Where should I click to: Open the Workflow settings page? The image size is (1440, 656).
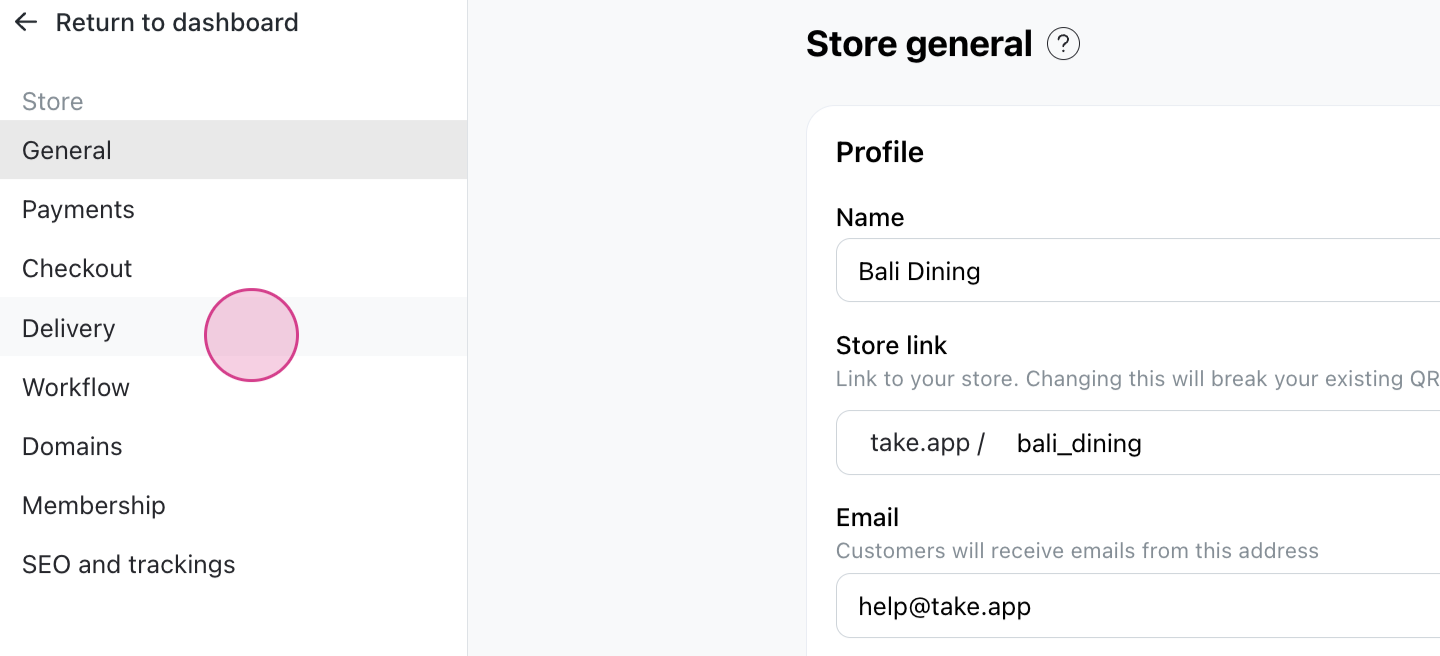pyautogui.click(x=233, y=386)
